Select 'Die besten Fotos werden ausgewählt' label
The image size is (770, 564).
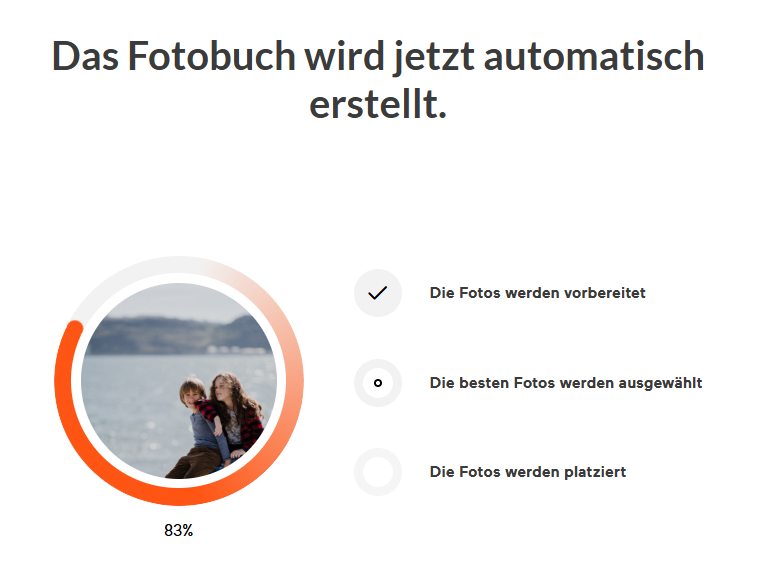pos(565,383)
